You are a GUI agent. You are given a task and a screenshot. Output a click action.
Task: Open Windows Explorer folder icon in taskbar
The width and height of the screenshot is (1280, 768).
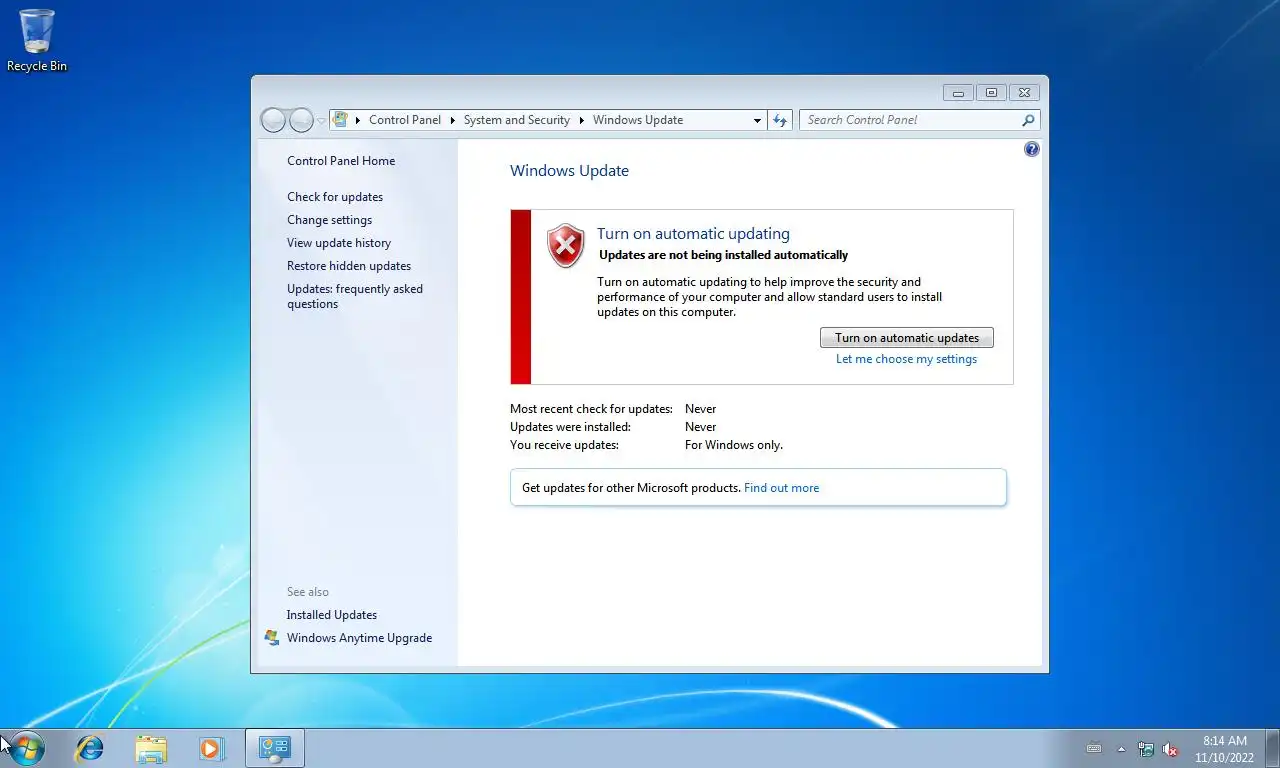click(x=151, y=748)
